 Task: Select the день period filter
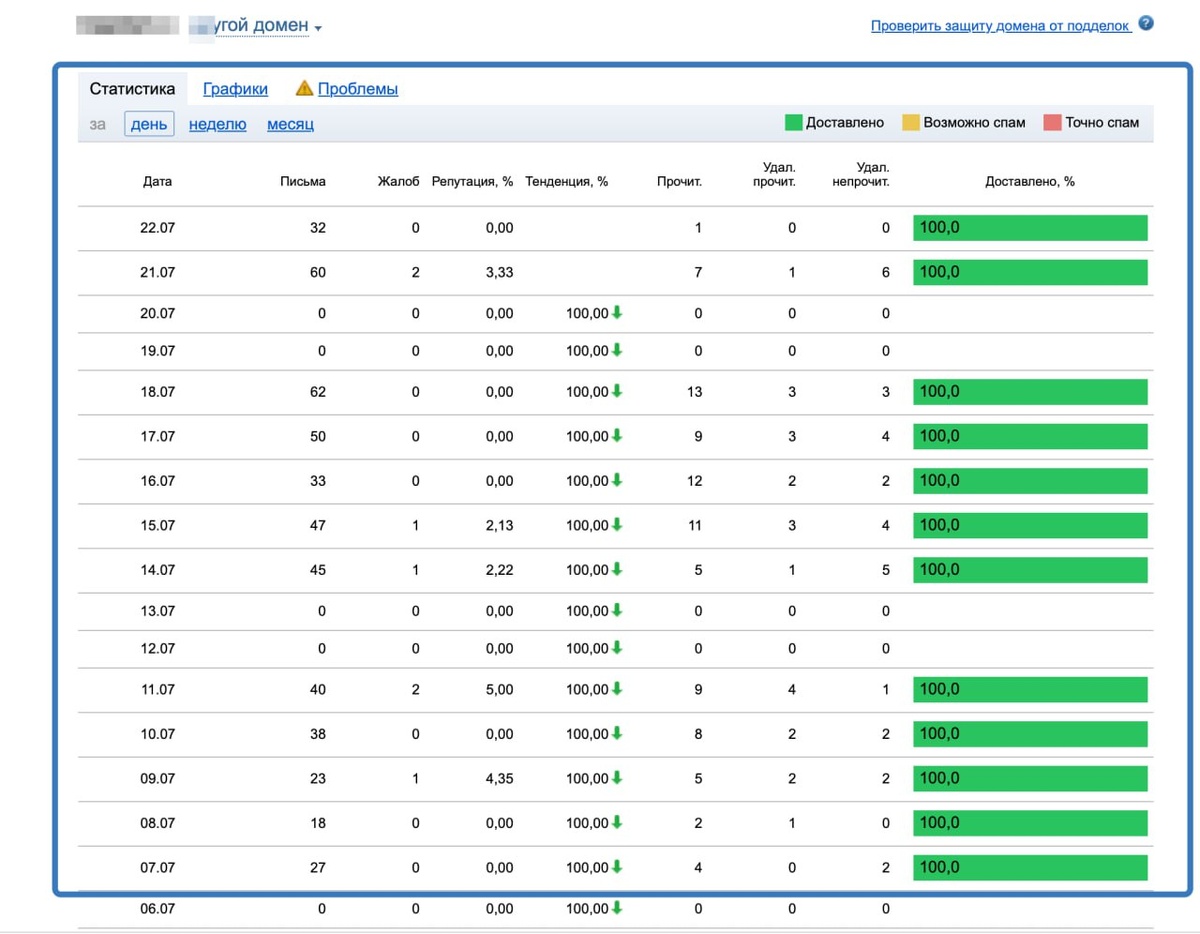149,124
